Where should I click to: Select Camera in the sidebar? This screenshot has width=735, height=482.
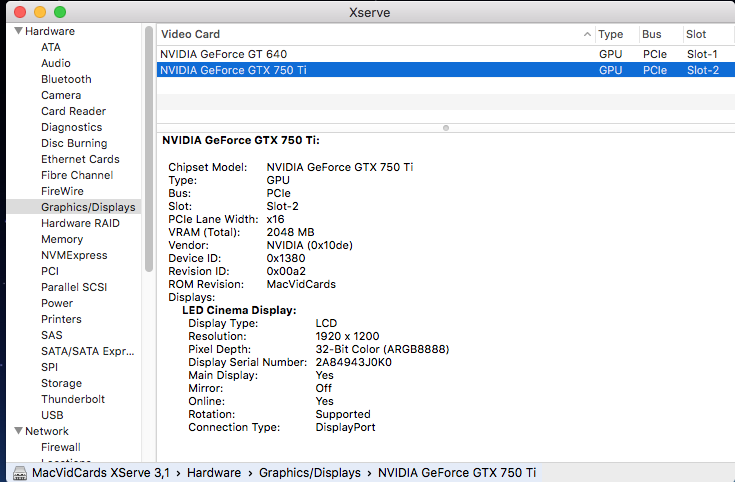click(61, 95)
